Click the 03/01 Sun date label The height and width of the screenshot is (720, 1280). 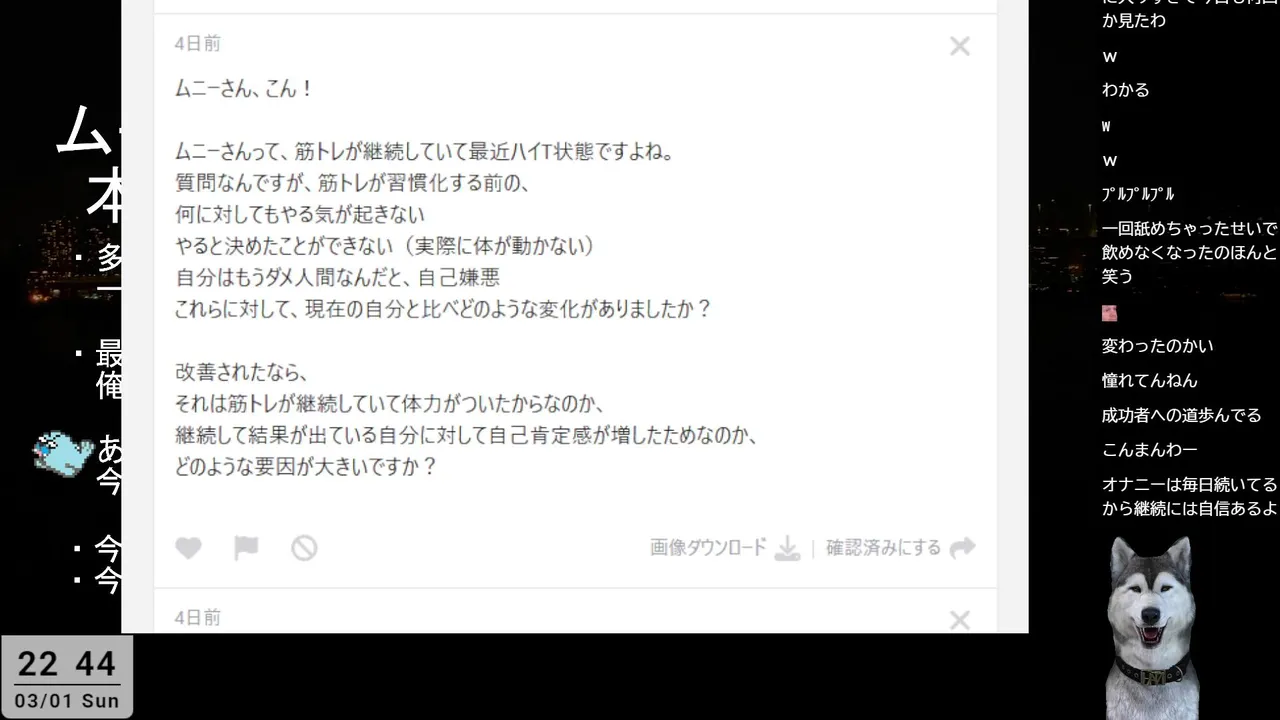tap(67, 701)
